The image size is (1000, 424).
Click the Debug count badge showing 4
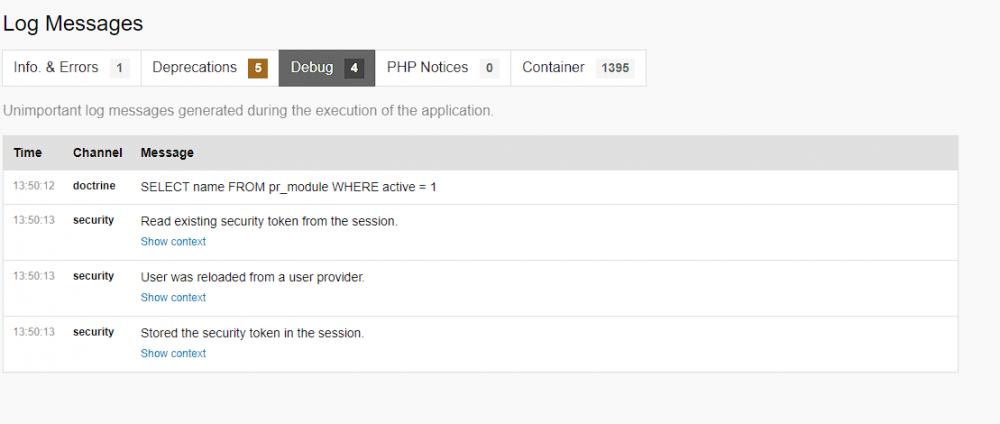(x=353, y=68)
